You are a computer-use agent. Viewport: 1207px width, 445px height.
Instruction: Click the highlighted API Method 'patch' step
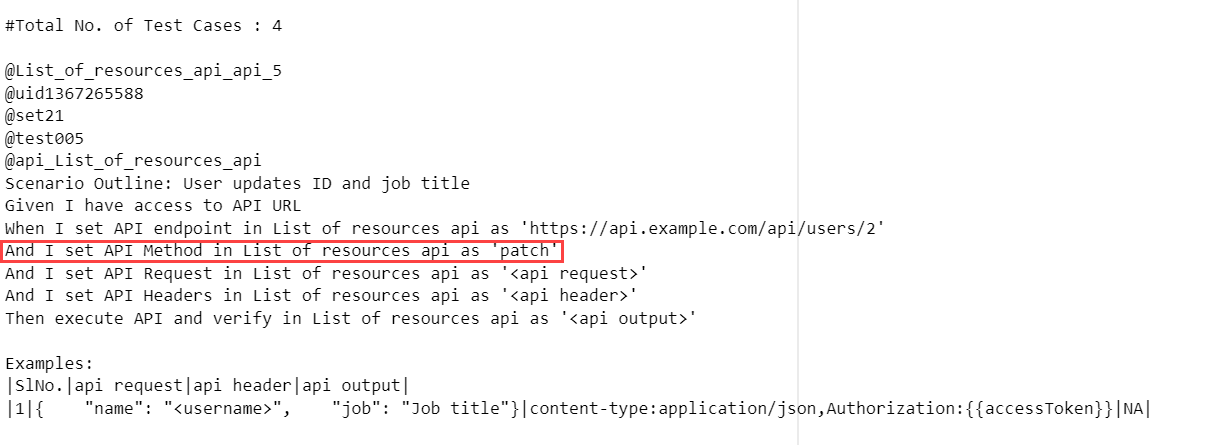point(284,251)
